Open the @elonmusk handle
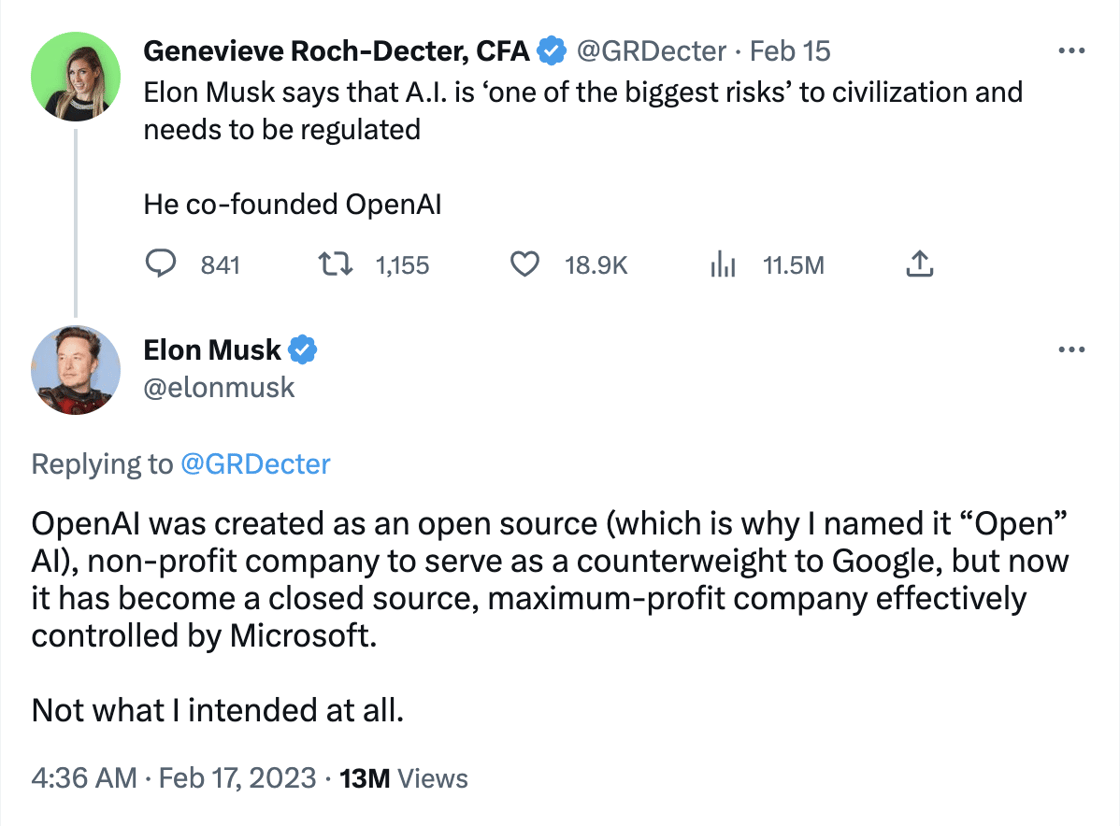 click(x=219, y=387)
